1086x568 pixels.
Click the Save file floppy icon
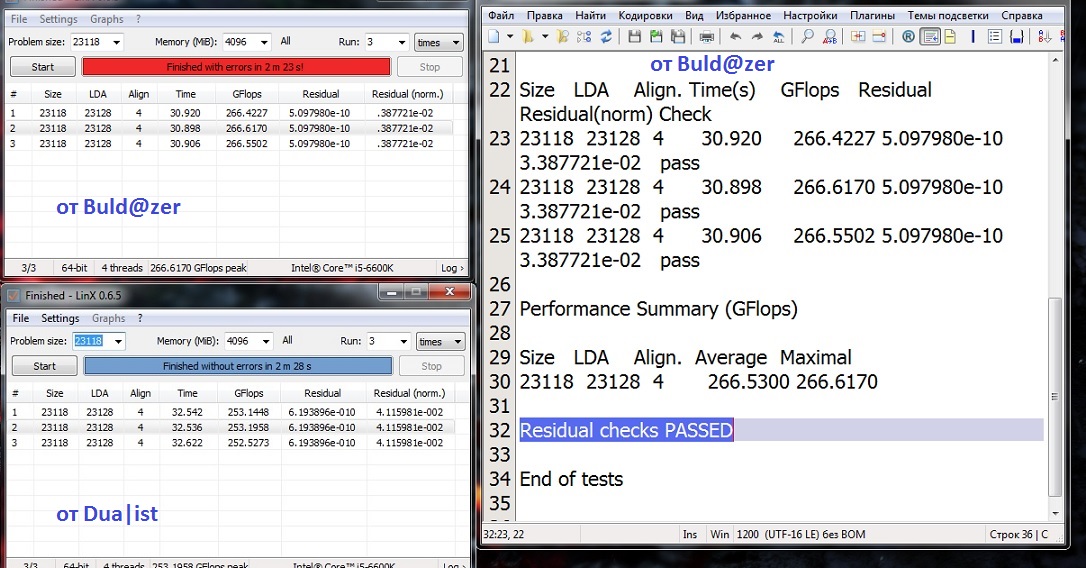635,37
